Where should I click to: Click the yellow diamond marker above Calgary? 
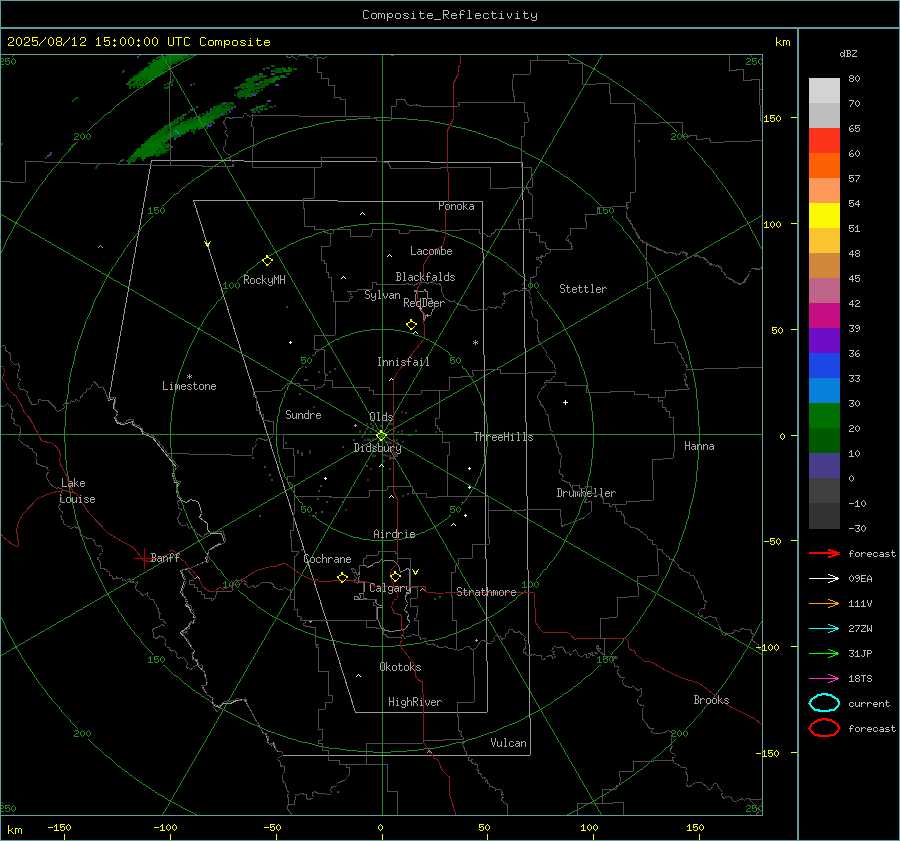click(395, 576)
